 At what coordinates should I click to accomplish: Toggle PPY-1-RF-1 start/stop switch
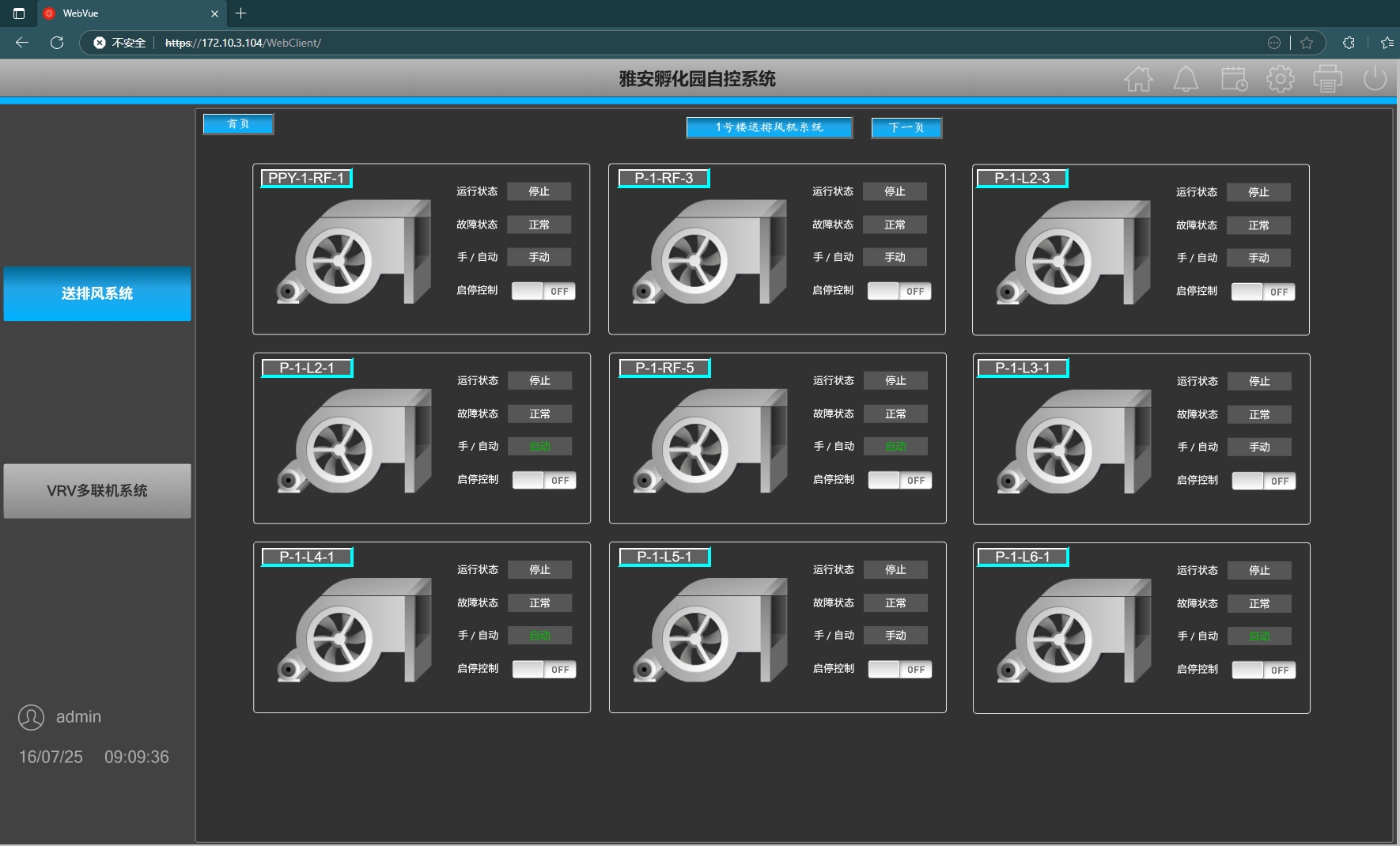tap(543, 291)
